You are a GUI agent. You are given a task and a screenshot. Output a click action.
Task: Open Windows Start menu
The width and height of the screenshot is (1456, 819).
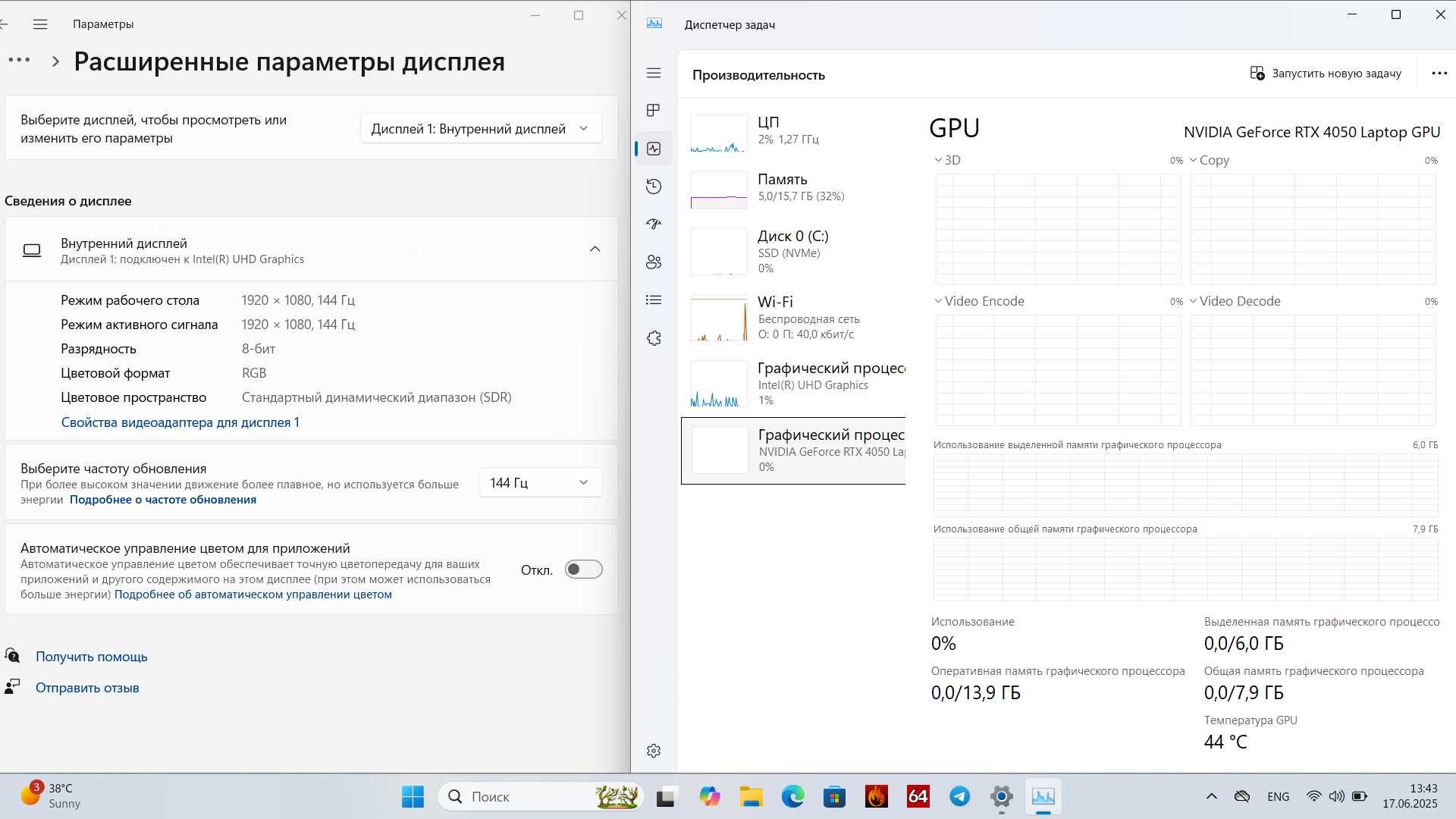pos(413,796)
